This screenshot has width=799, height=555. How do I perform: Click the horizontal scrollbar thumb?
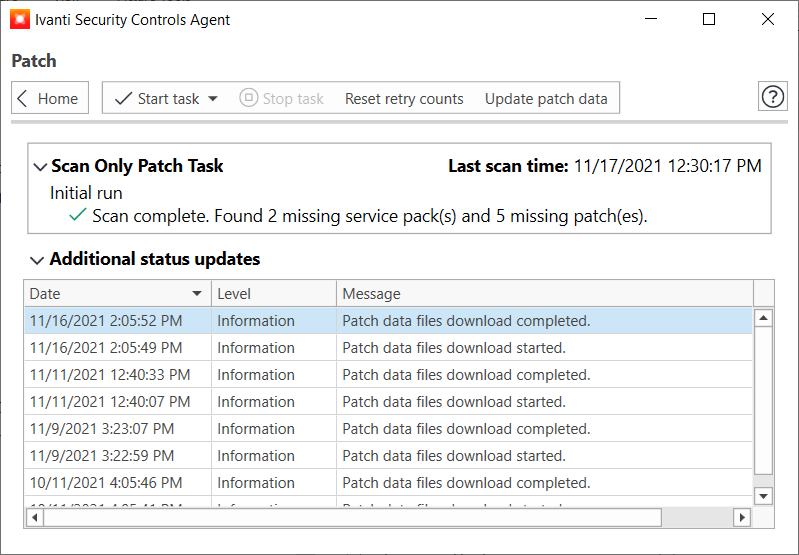[x=353, y=517]
